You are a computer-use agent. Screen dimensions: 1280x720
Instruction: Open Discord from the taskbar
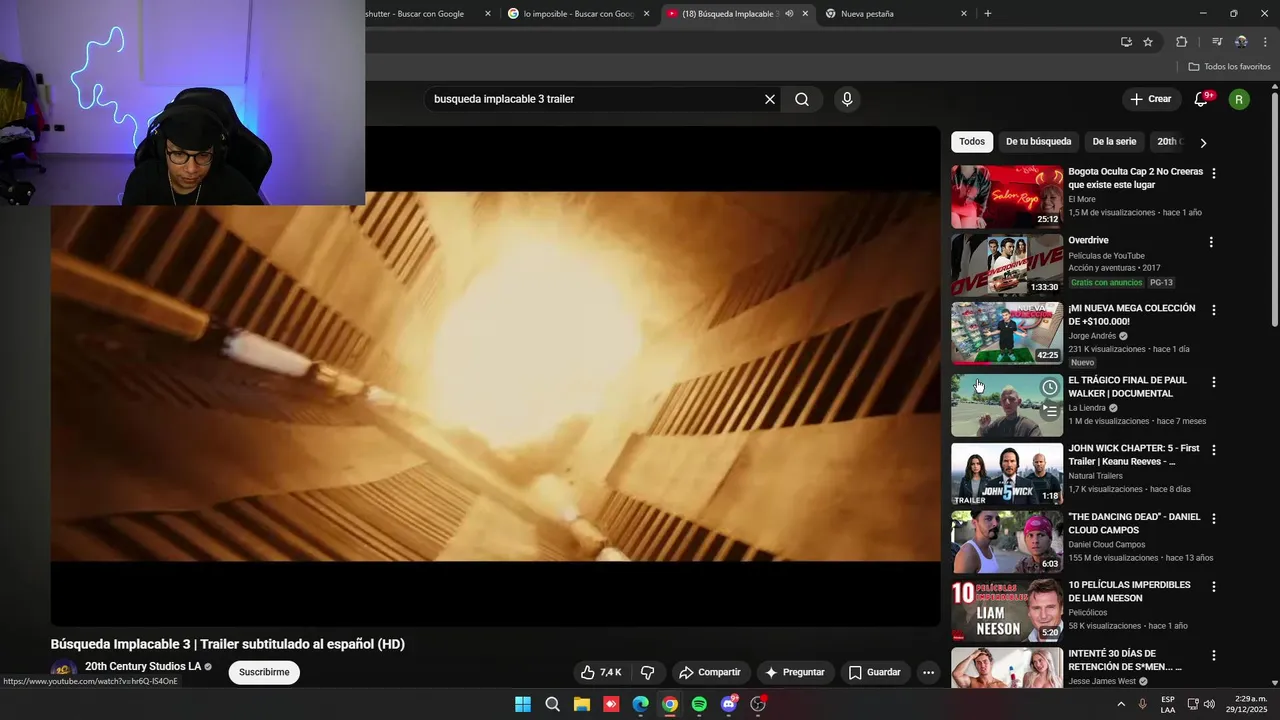[x=729, y=704]
